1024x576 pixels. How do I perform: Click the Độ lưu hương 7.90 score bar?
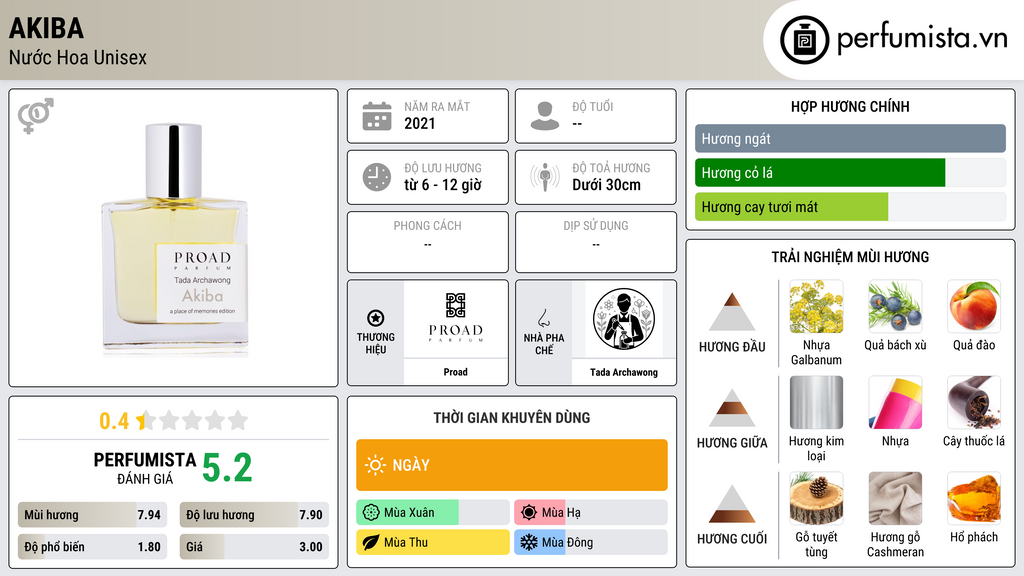(255, 515)
